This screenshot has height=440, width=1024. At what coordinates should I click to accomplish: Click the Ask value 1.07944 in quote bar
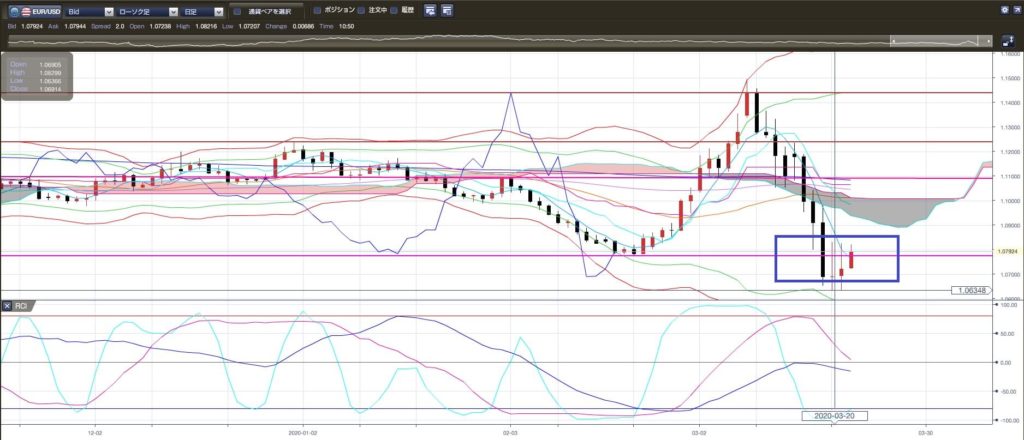(75, 26)
